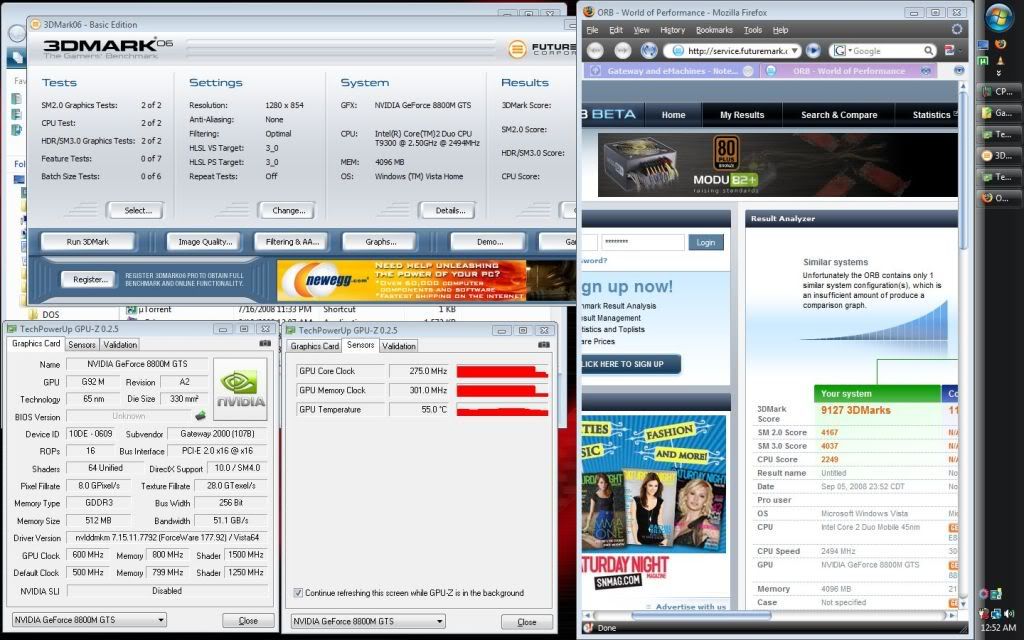Click Firefox's Back navigation button

click(x=594, y=50)
